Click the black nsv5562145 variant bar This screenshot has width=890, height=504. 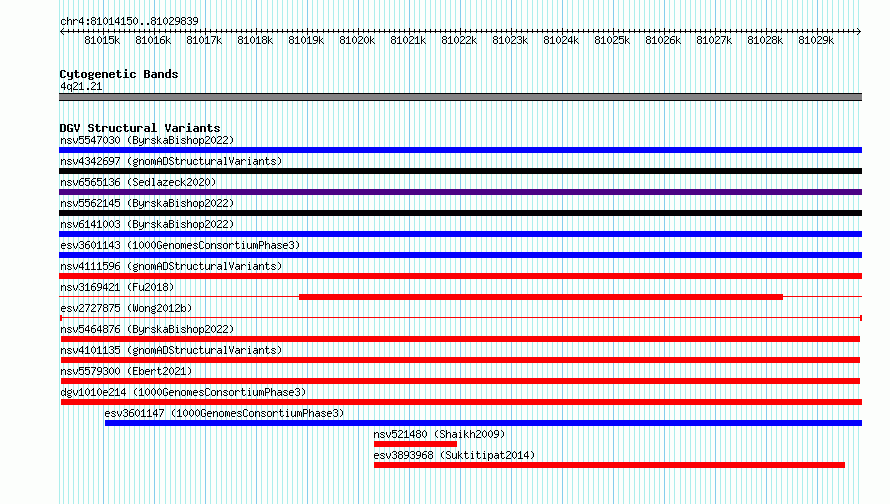coord(460,213)
